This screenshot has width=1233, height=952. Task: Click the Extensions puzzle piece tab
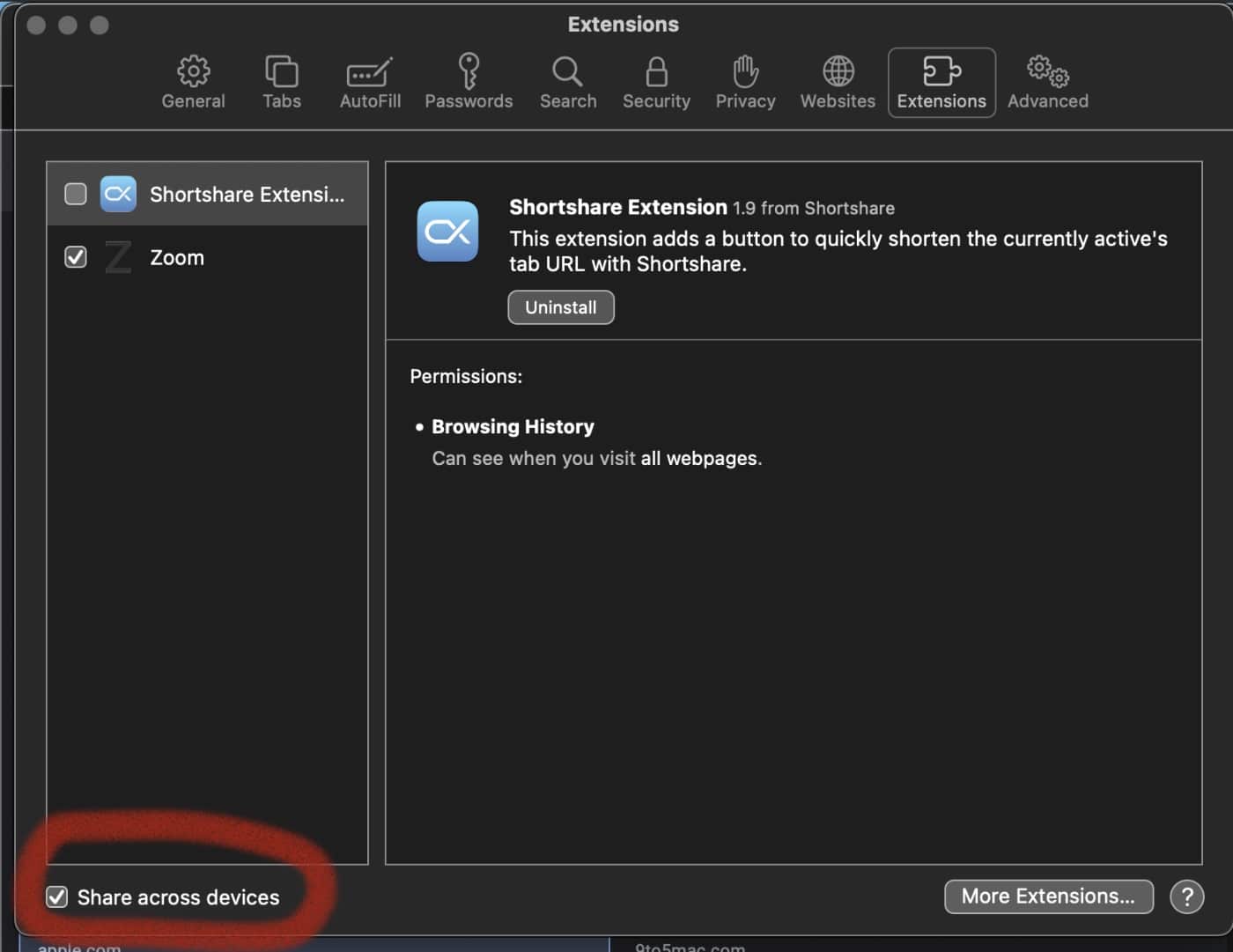(941, 71)
